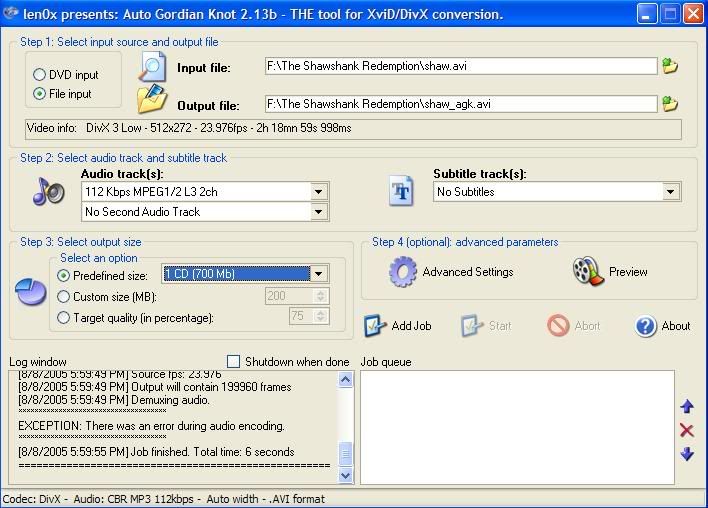Click status bar .AVI format text
Viewport: 708px width, 508px height.
pyautogui.click(x=298, y=499)
